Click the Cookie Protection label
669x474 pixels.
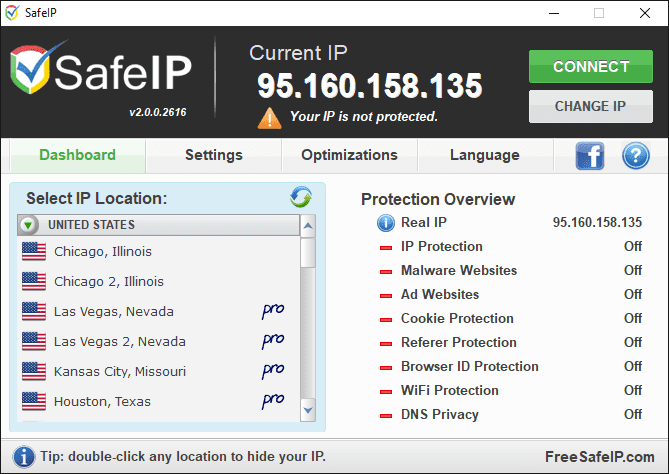tap(457, 318)
